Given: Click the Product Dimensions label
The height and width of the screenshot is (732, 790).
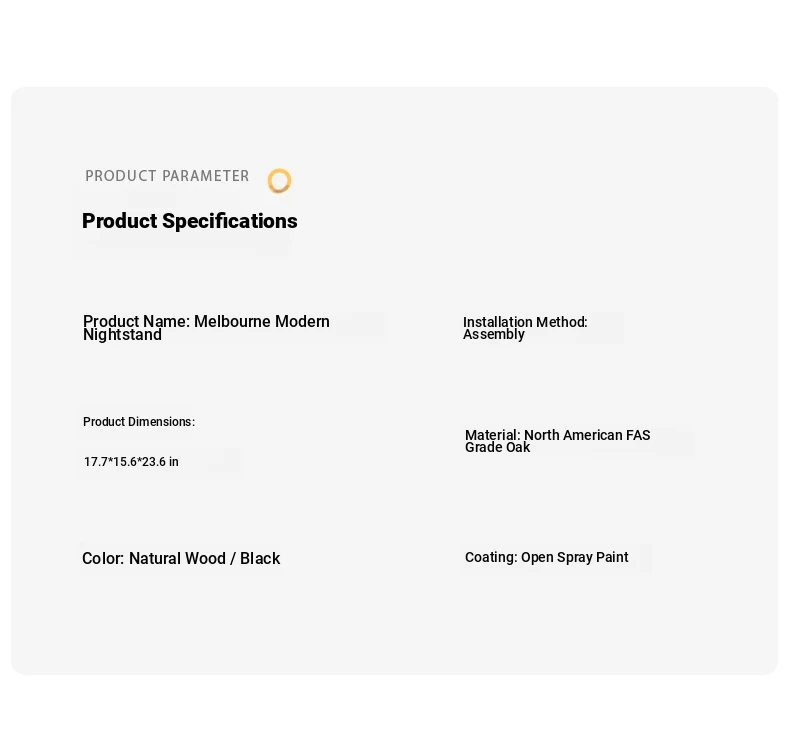Looking at the screenshot, I should [x=139, y=422].
